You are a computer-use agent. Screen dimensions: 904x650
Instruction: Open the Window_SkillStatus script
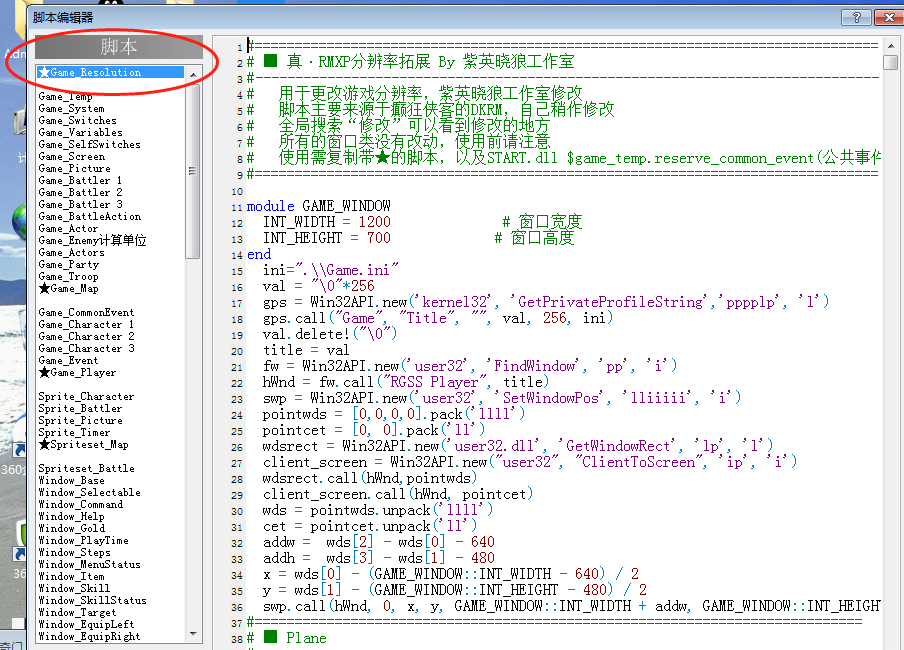(92, 601)
